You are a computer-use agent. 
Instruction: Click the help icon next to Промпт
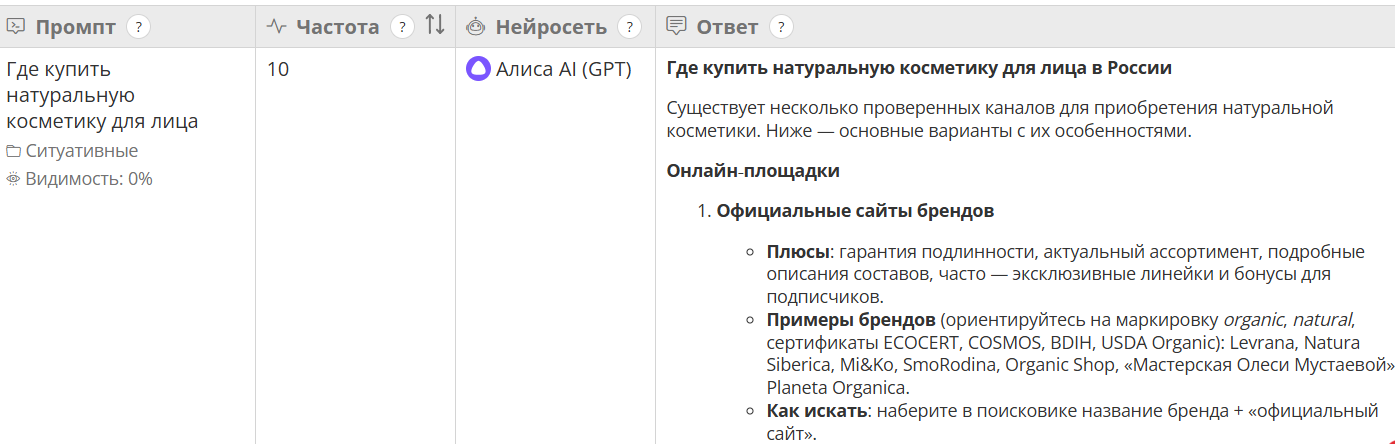tap(138, 27)
